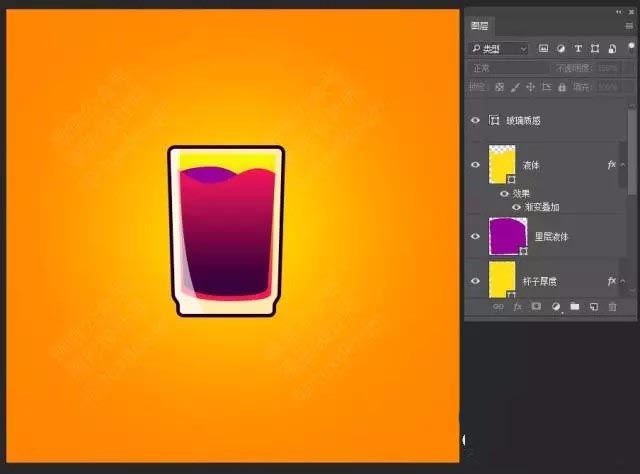Hide the 杯子厚度 layer eye
The image size is (640, 474).
475,281
